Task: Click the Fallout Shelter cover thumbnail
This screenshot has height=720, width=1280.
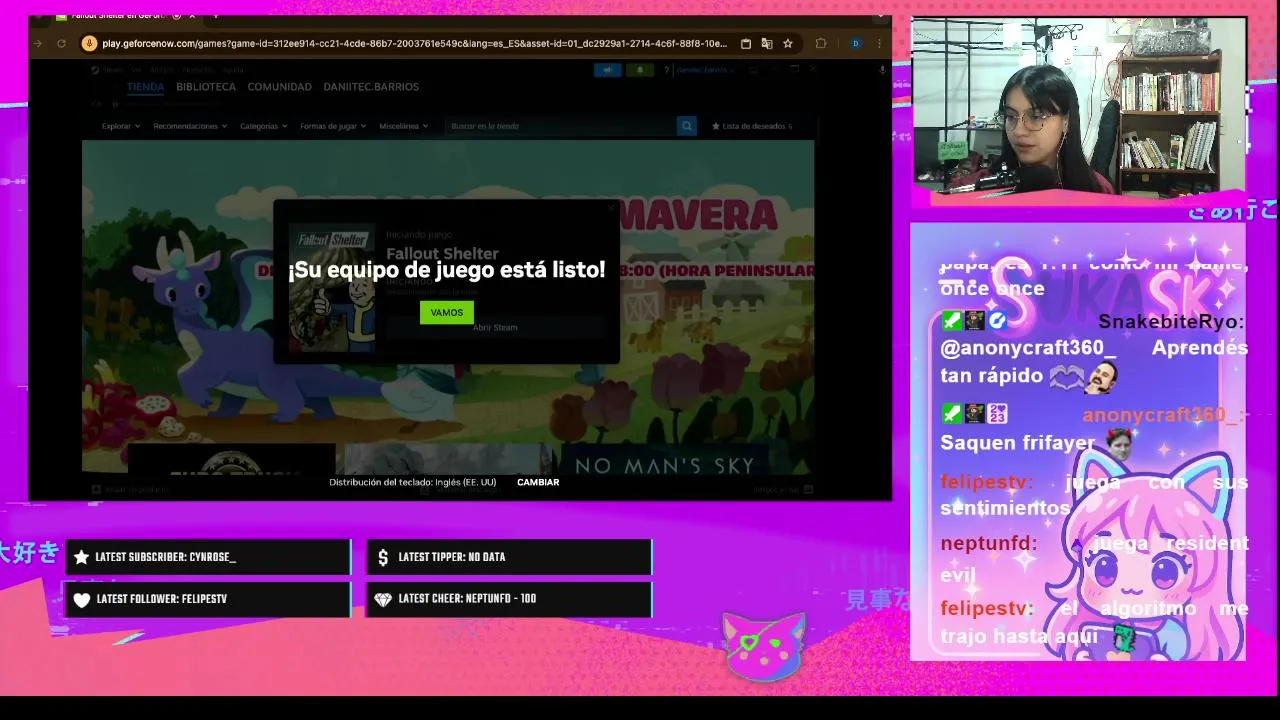Action: pyautogui.click(x=332, y=290)
